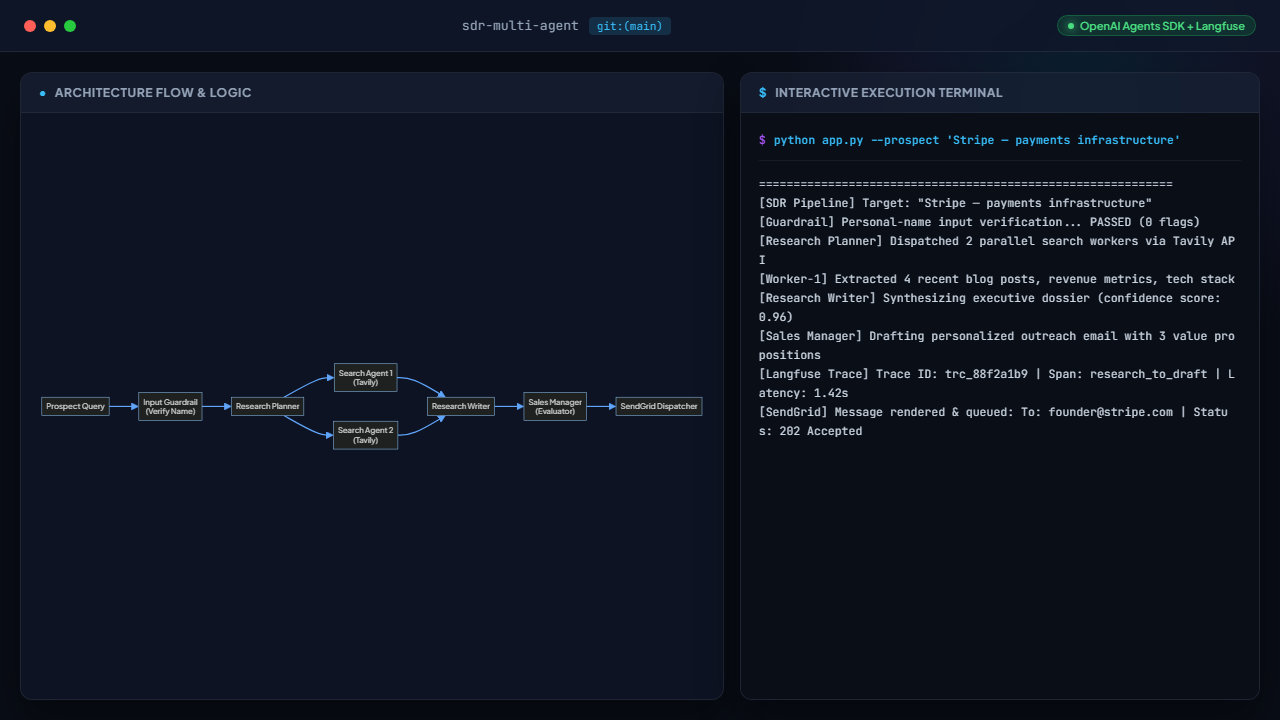The height and width of the screenshot is (720, 1280).
Task: Click the green status dot in SDK badge
Action: click(1071, 26)
